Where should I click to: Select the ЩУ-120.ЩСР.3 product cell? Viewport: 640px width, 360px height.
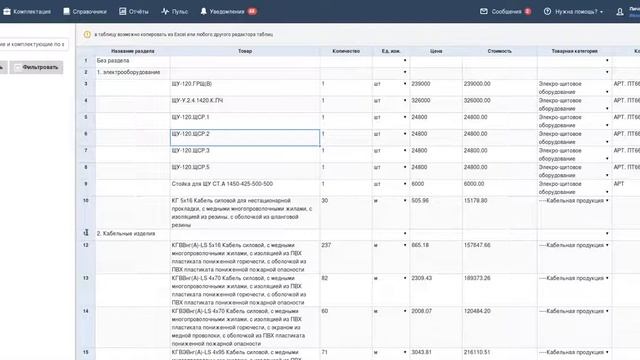point(245,155)
